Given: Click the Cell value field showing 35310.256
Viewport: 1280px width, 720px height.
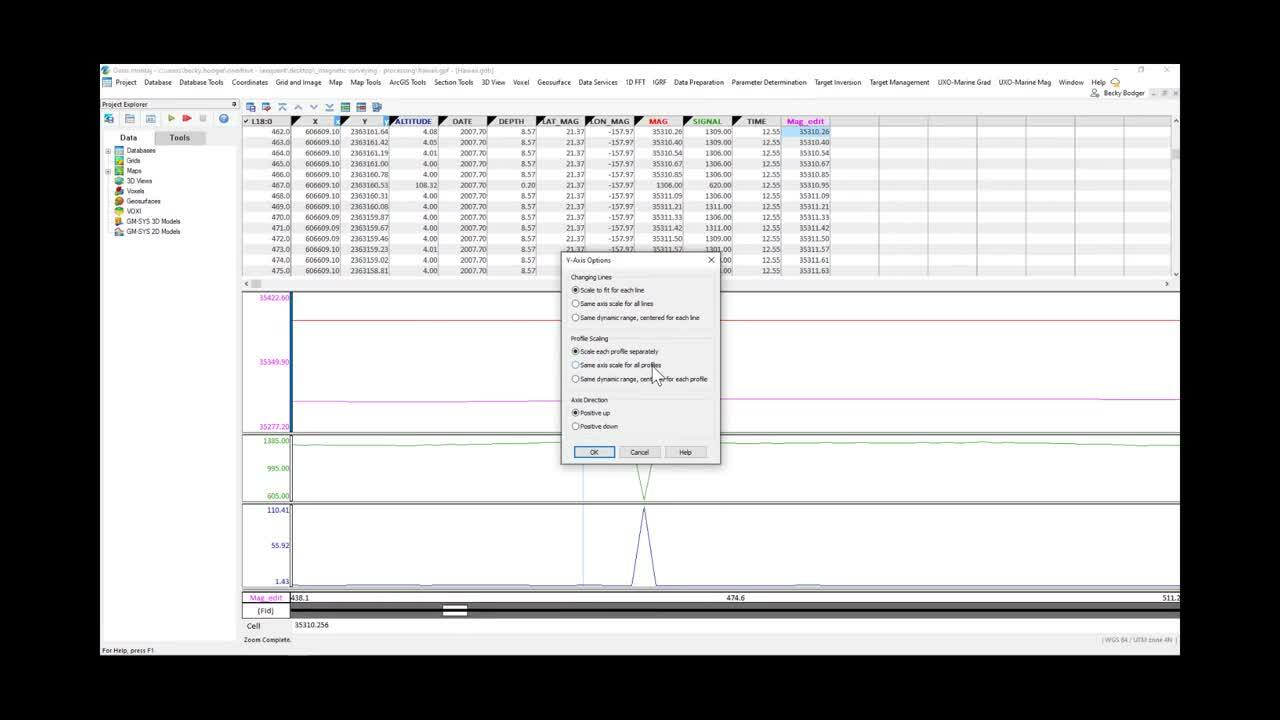Looking at the screenshot, I should click(x=735, y=625).
